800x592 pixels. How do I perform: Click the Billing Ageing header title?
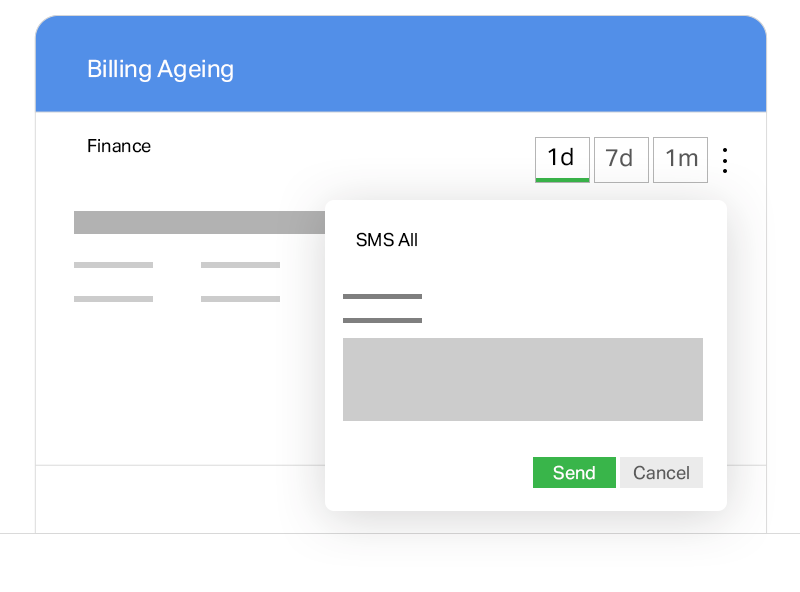point(160,69)
